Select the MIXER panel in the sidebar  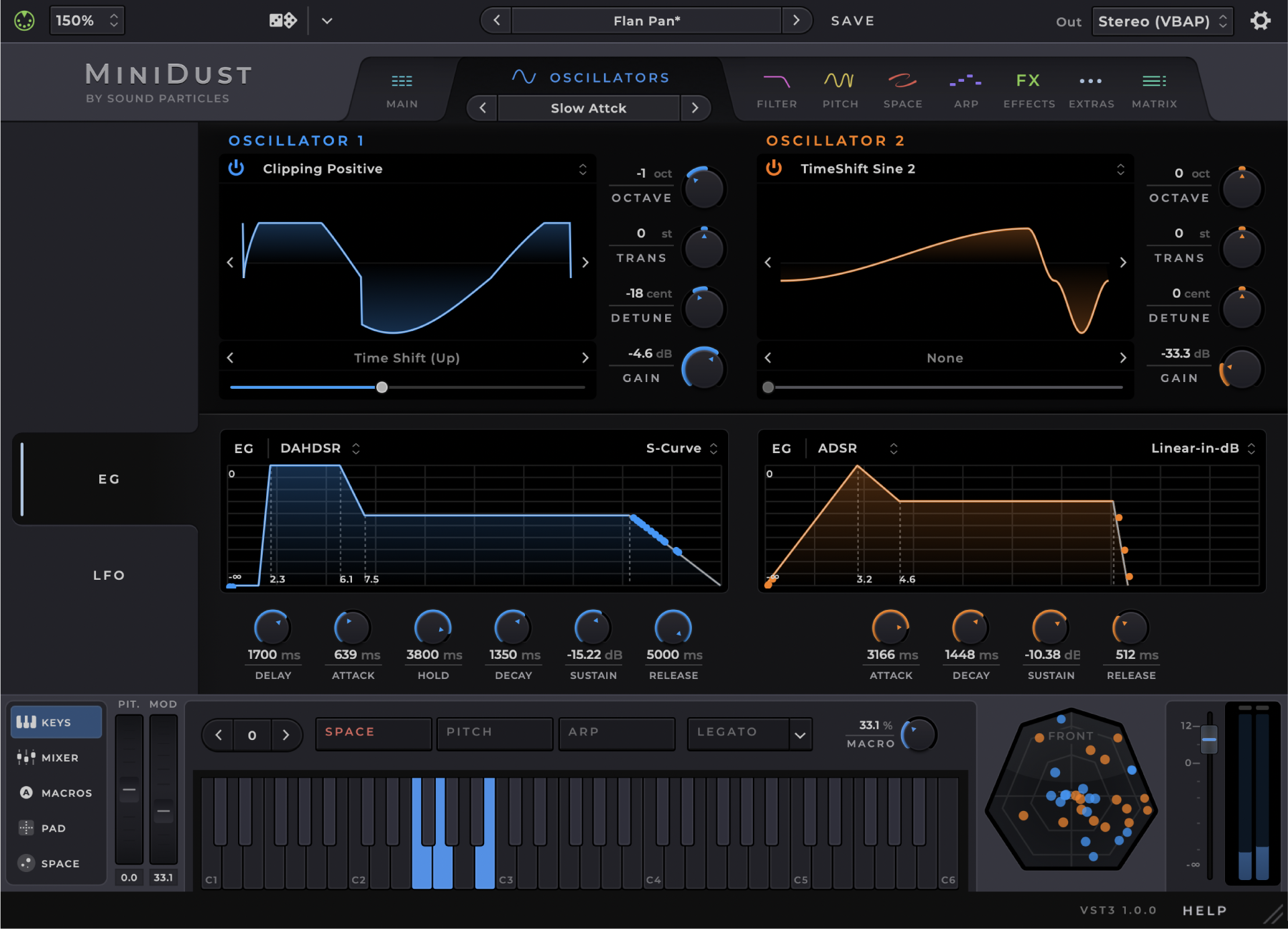coord(56,757)
